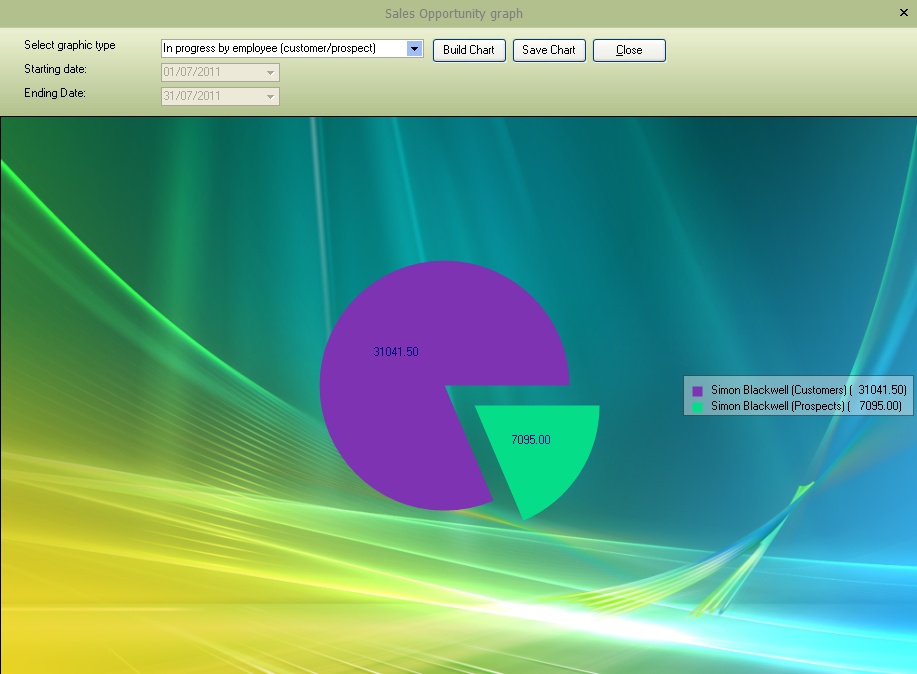Viewport: 917px width, 674px height.
Task: Click the Starting date label
Action: coord(56,69)
